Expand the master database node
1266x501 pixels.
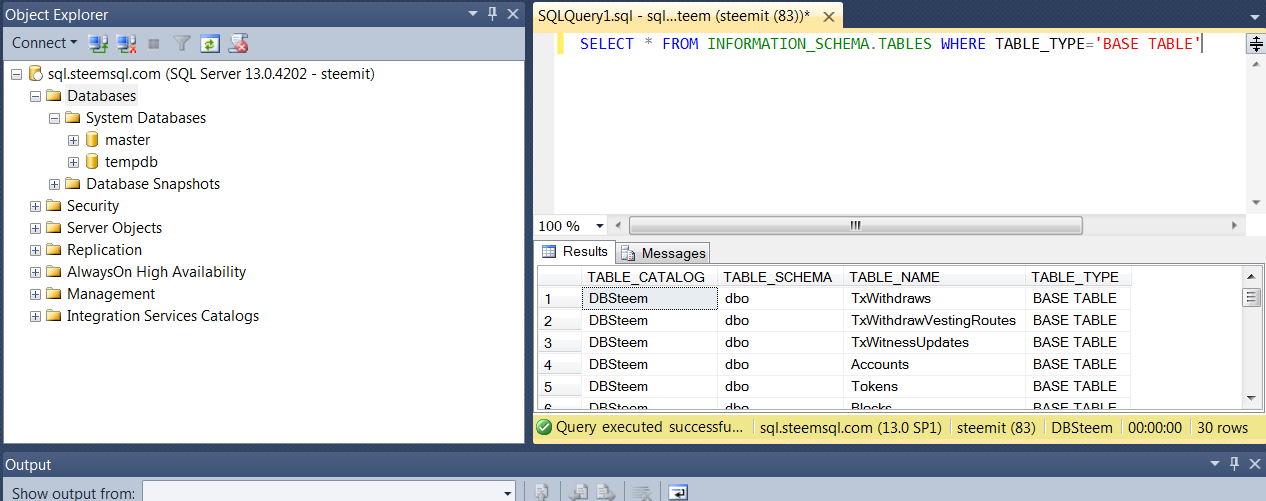tap(73, 140)
